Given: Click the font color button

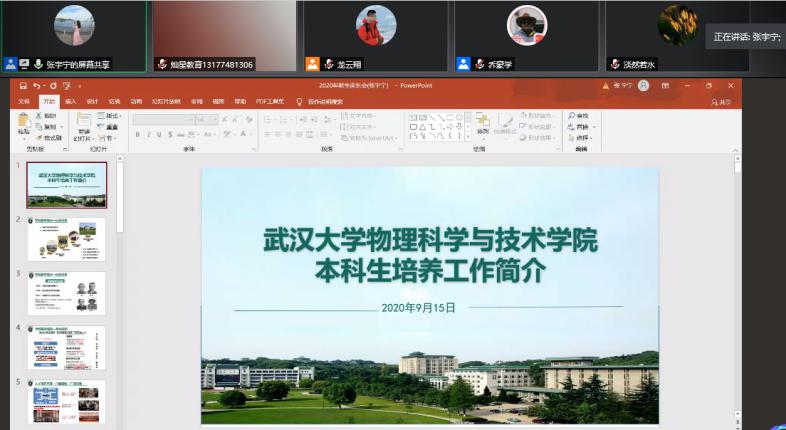Looking at the screenshot, I should point(243,134).
